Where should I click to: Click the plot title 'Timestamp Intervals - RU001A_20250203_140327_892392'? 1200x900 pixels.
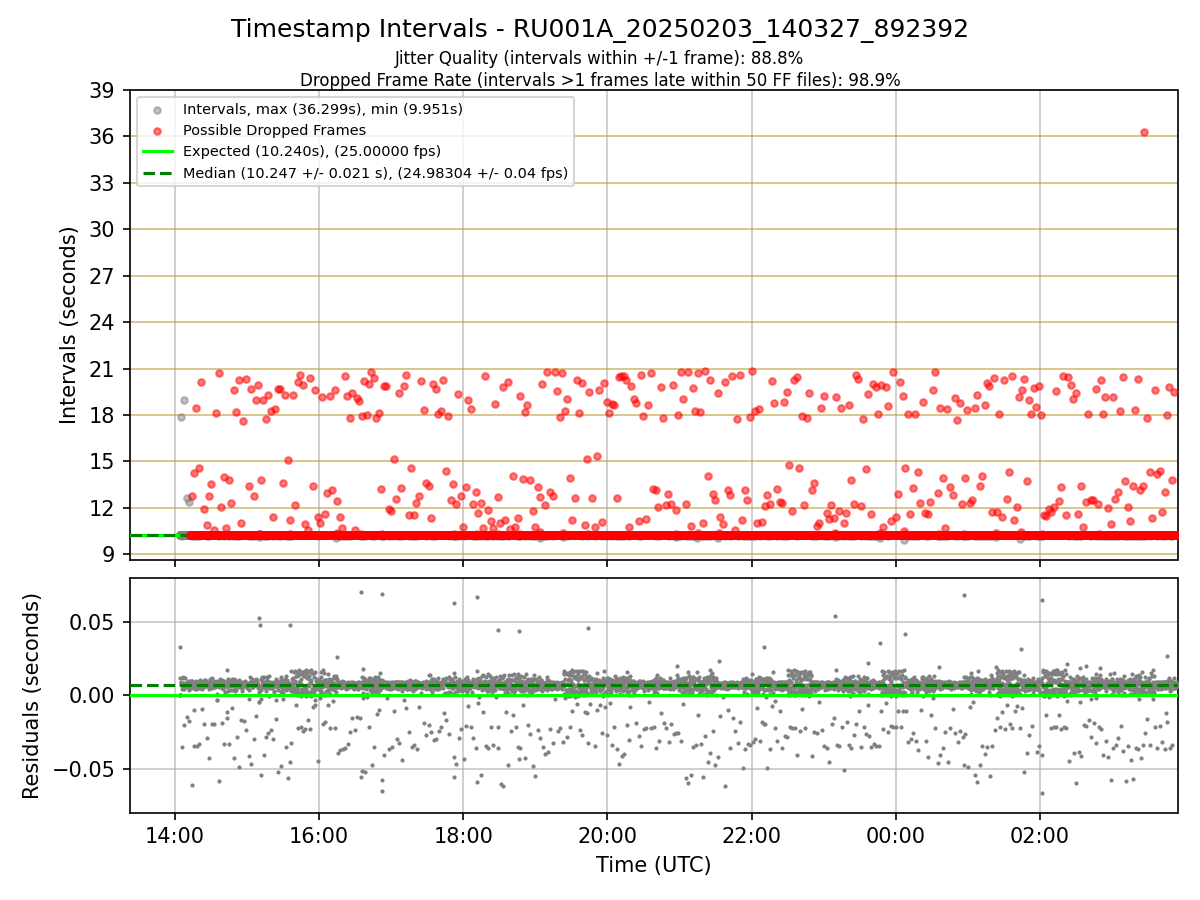(x=599, y=29)
